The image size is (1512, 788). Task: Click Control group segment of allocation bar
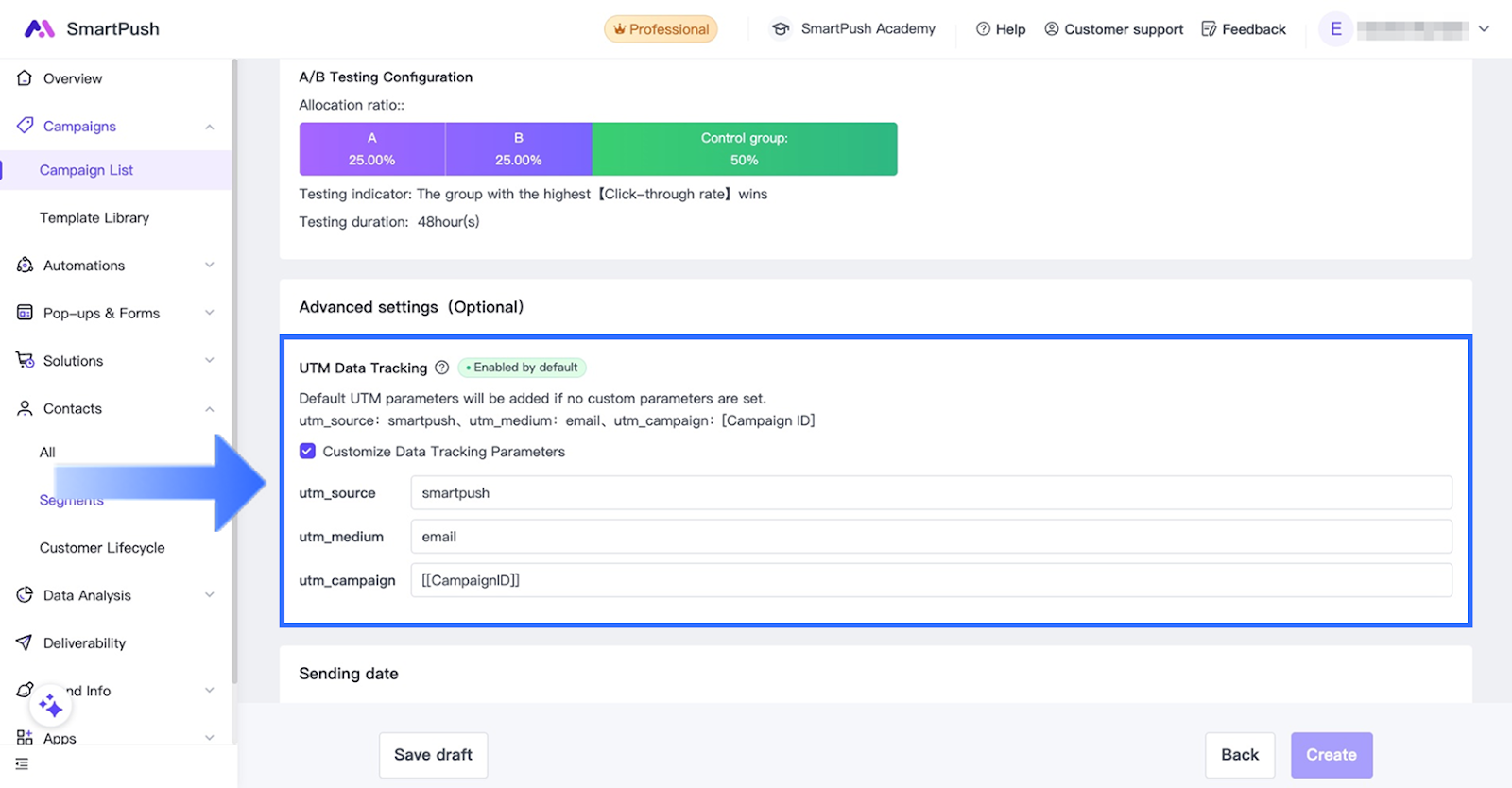click(744, 149)
